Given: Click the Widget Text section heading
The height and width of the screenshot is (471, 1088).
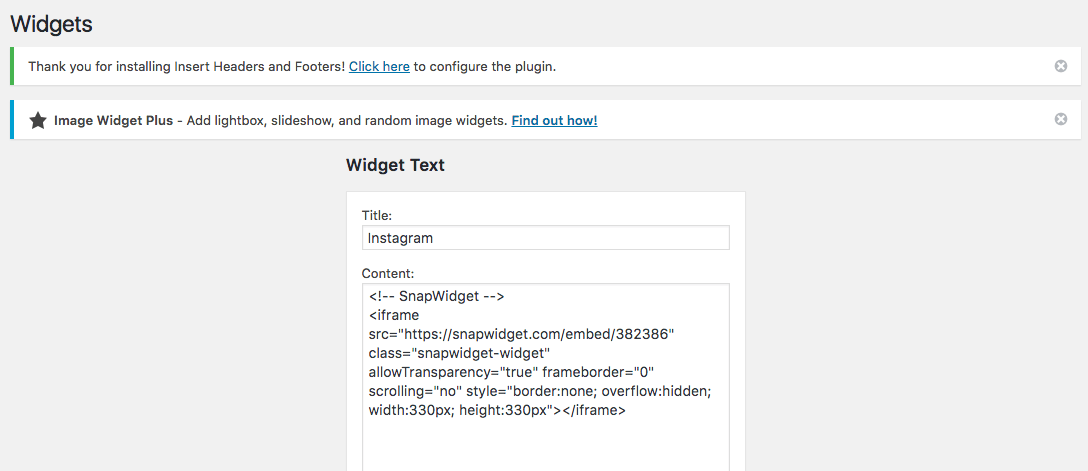Looking at the screenshot, I should pos(395,166).
